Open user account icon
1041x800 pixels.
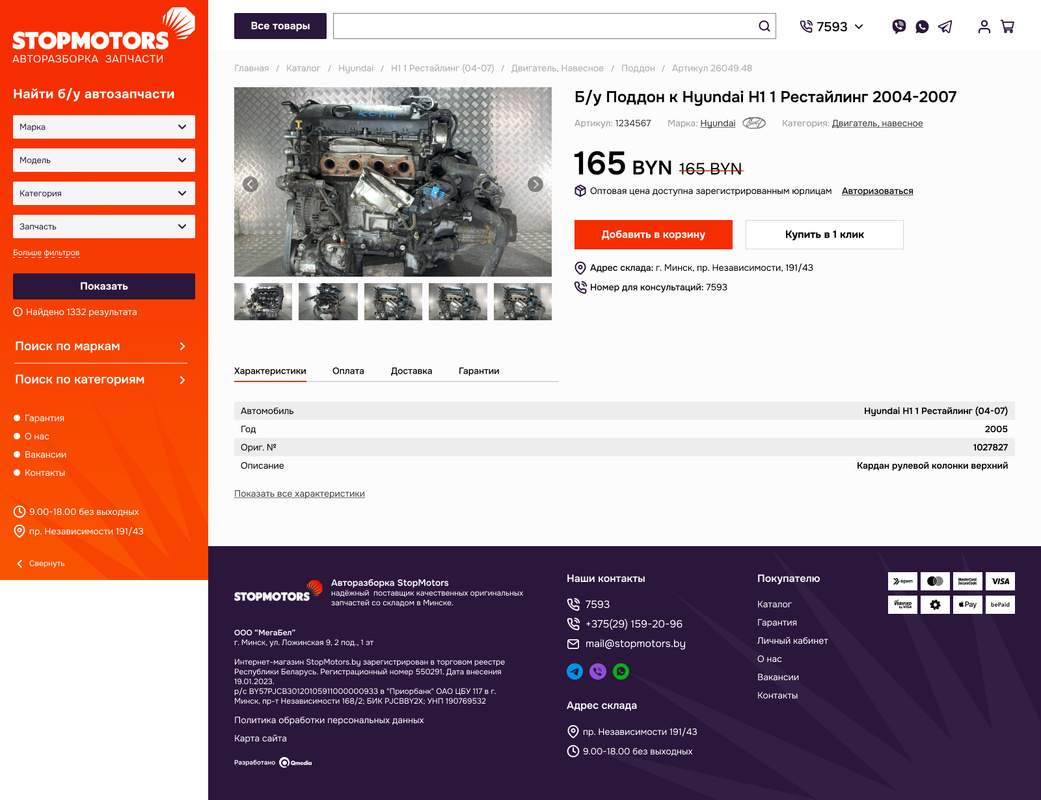pyautogui.click(x=984, y=27)
